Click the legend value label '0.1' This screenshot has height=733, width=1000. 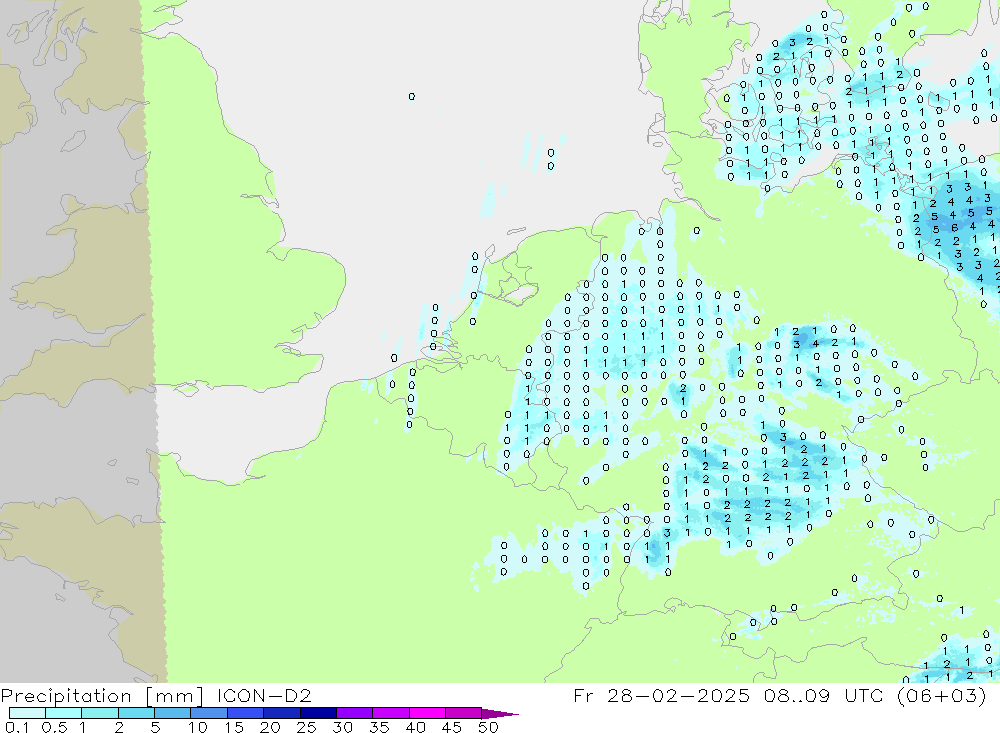coord(17,727)
